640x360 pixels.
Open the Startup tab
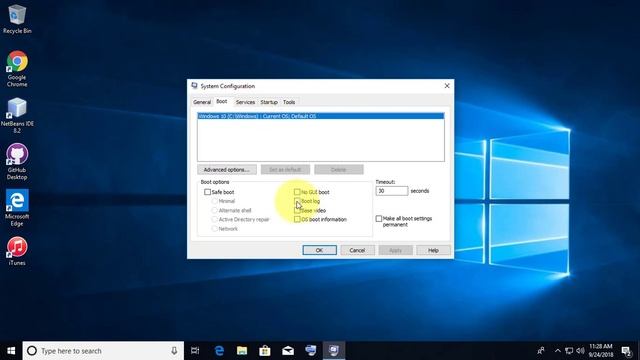pos(269,102)
